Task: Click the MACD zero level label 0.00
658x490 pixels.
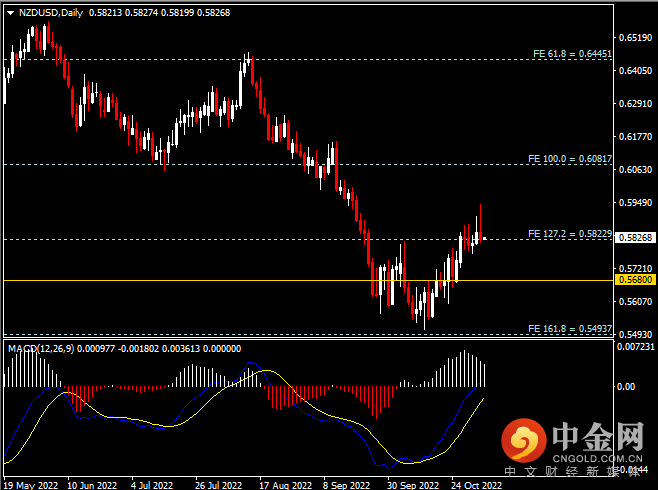Action: [x=626, y=386]
